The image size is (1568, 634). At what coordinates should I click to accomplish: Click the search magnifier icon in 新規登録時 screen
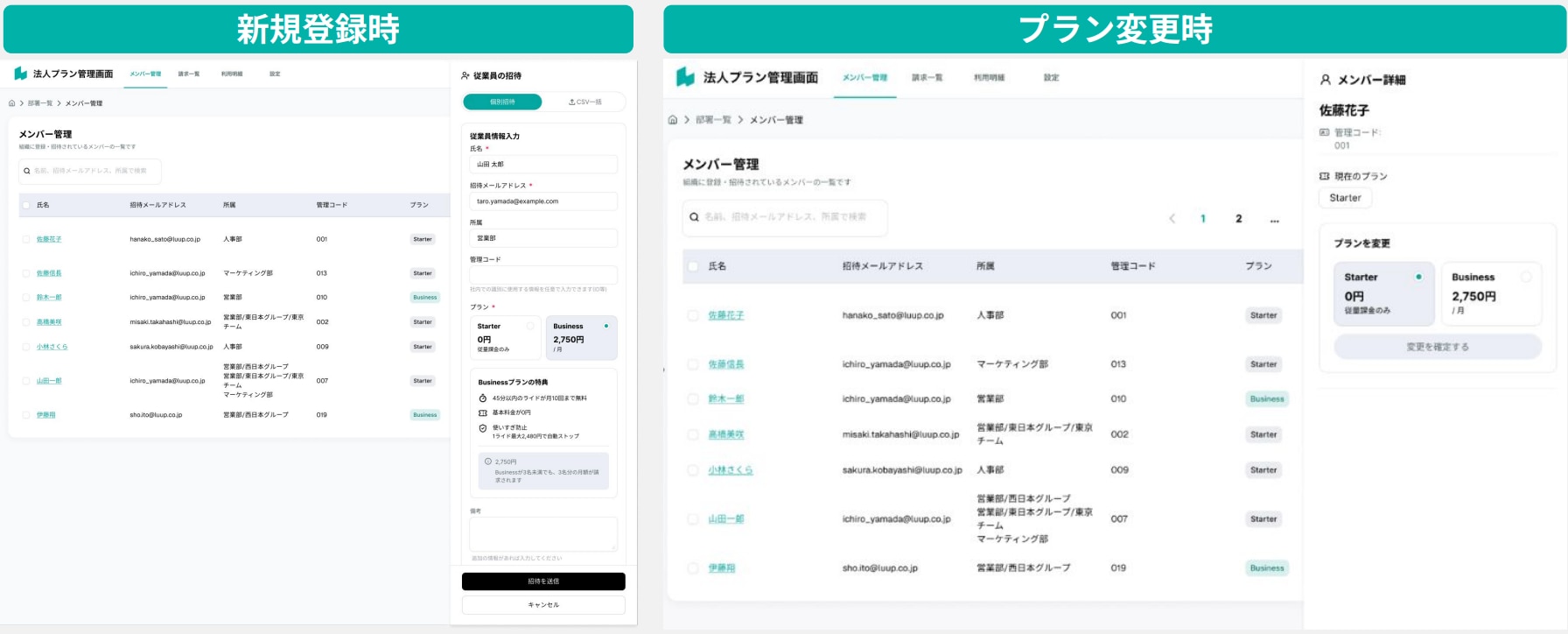click(x=27, y=171)
